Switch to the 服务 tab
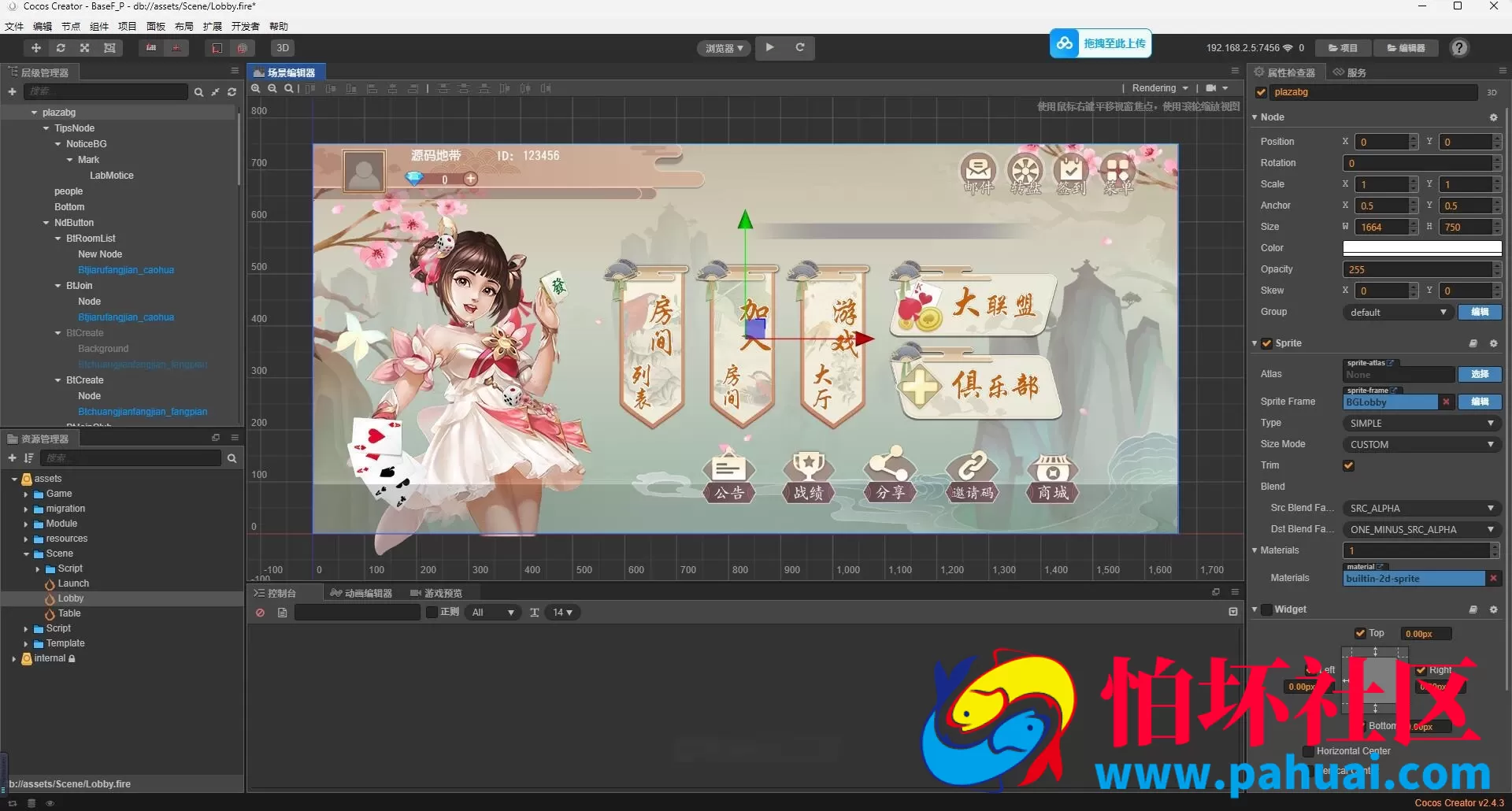This screenshot has height=811, width=1512. pos(1350,72)
